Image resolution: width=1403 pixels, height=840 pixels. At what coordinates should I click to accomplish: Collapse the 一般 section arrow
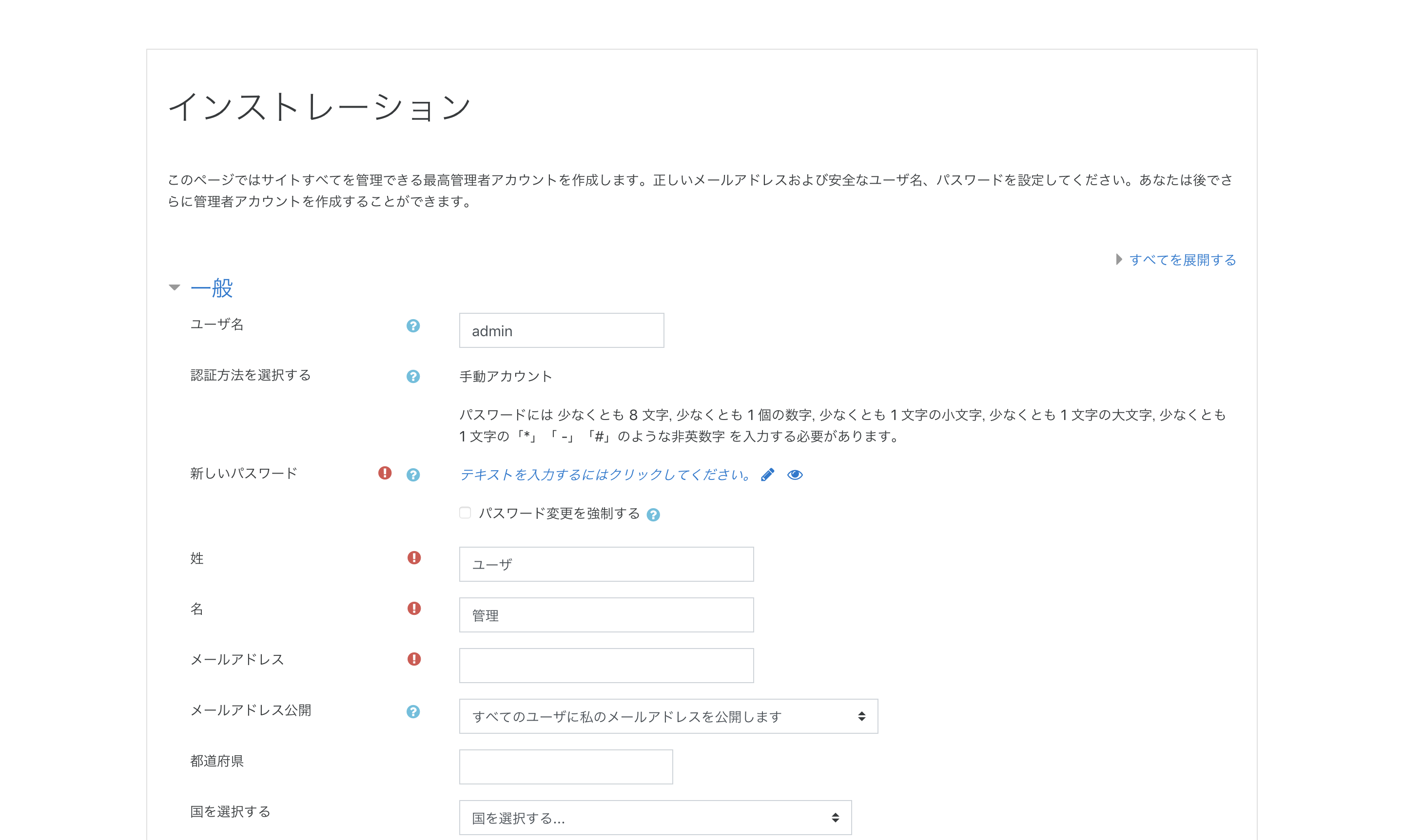175,287
